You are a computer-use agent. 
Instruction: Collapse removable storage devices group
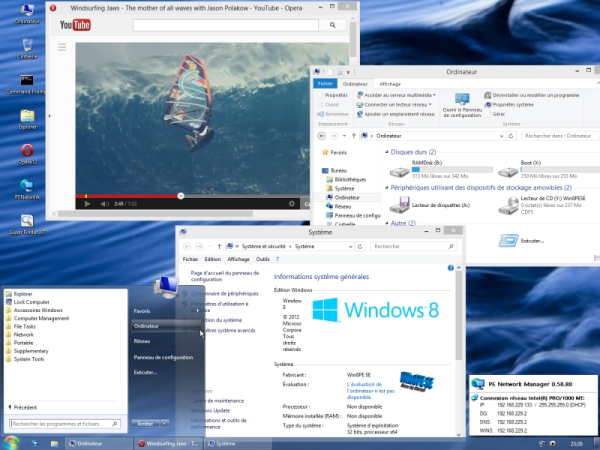[x=386, y=188]
